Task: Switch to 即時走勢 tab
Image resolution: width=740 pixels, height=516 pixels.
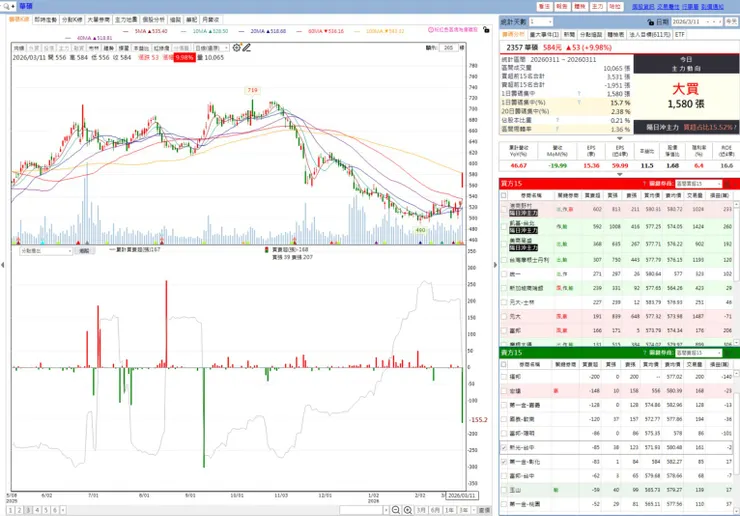Action: 45,19
